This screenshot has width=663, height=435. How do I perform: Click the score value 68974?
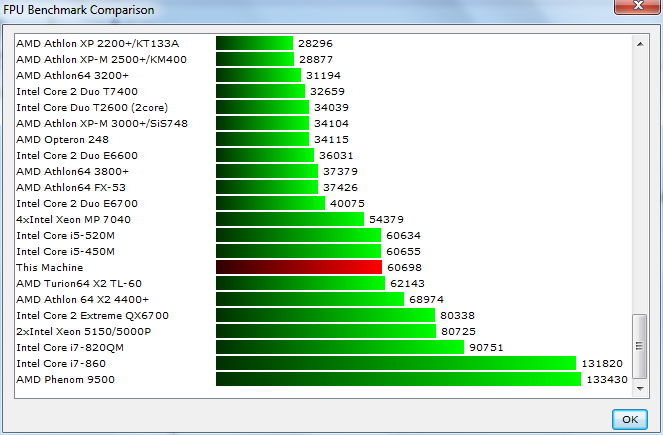(x=427, y=299)
